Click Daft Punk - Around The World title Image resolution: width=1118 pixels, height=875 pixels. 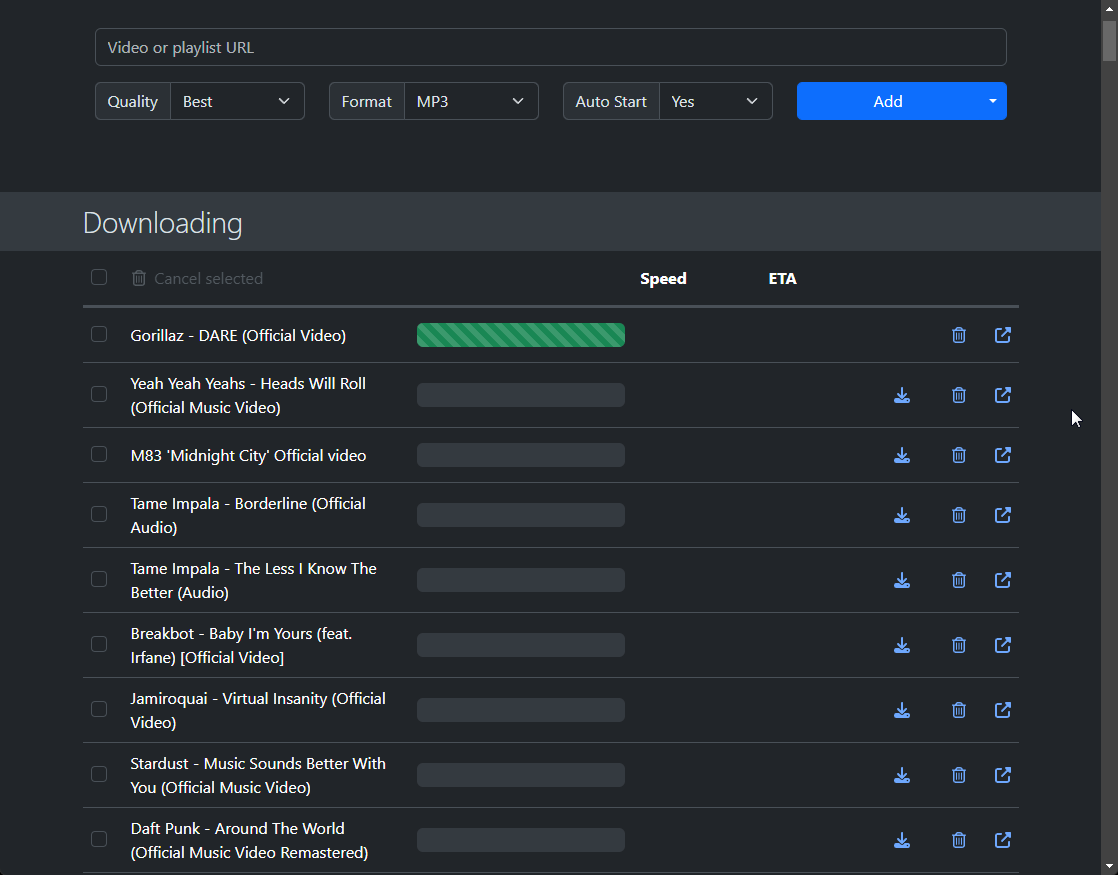click(250, 839)
